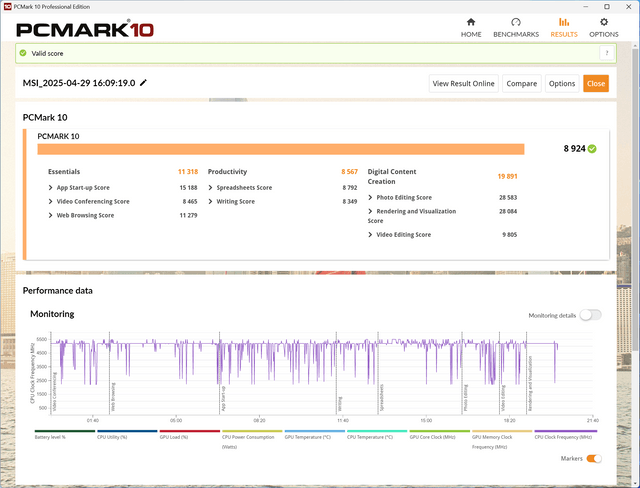Toggle Monitoring details switch
The image size is (640, 488).
click(591, 315)
